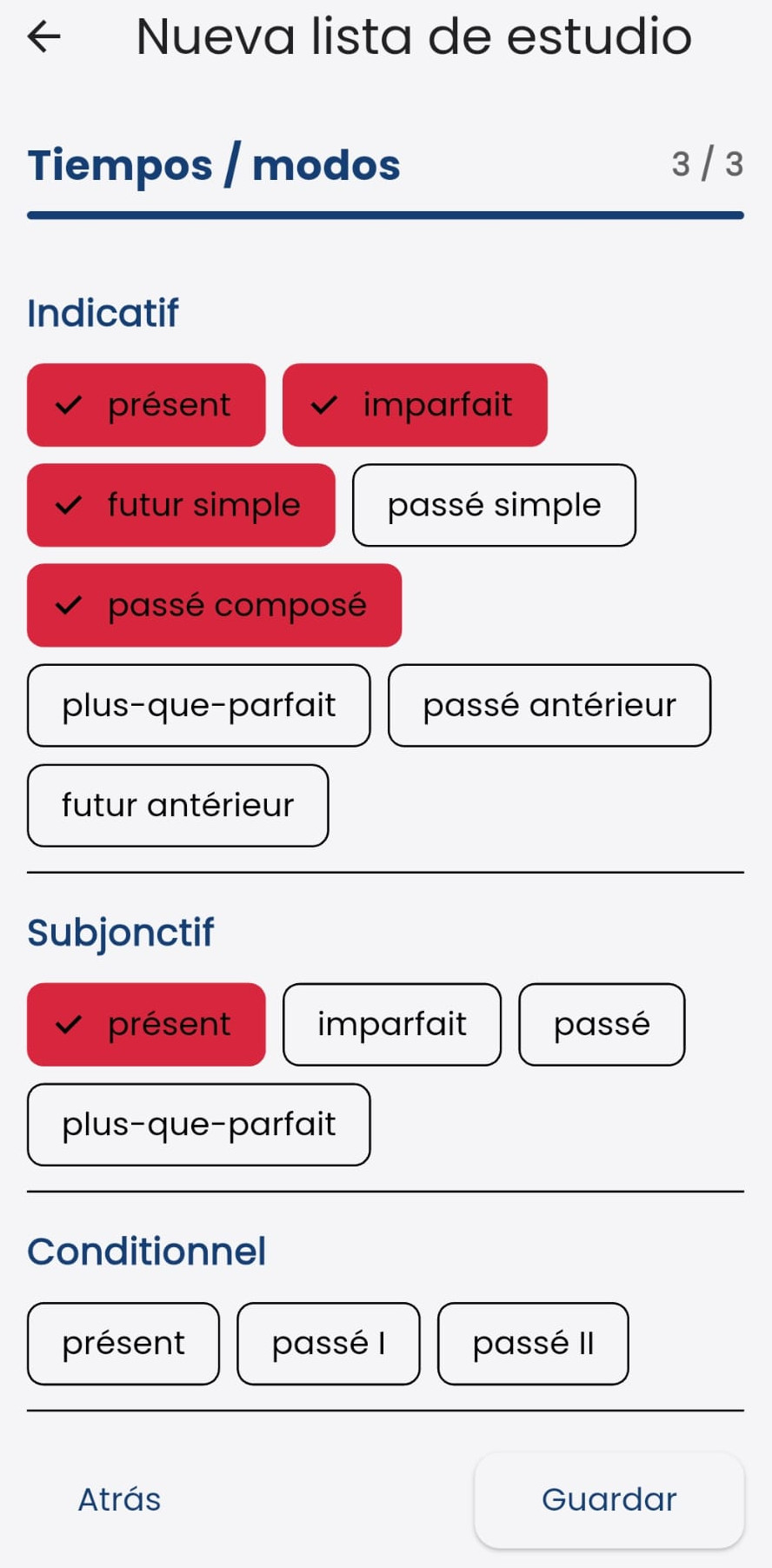The image size is (772, 1568).
Task: Select Subjonctif passé chip
Action: pos(602,1025)
